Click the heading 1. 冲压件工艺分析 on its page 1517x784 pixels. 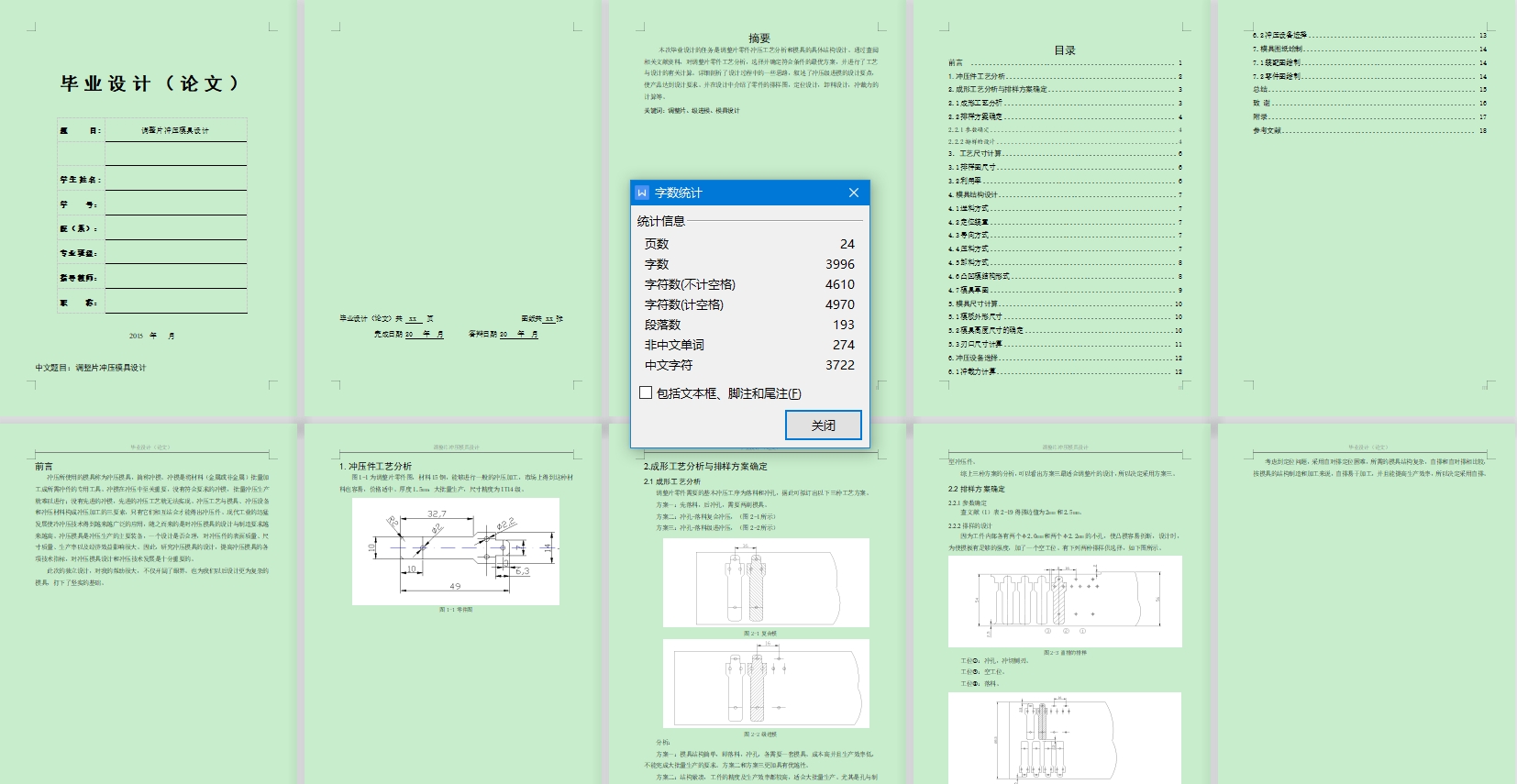coord(375,467)
